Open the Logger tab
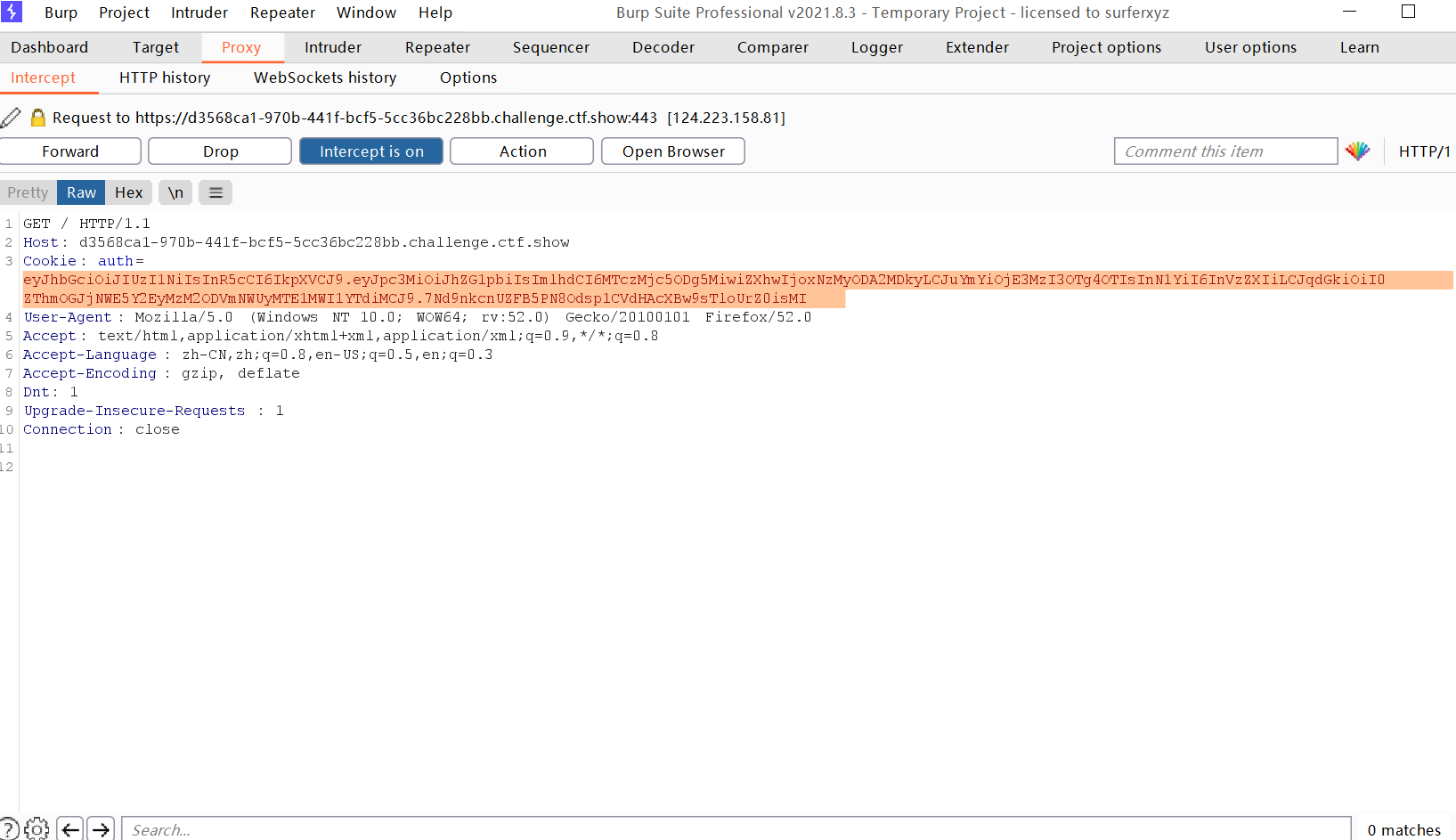The image size is (1456, 840). coord(877,47)
